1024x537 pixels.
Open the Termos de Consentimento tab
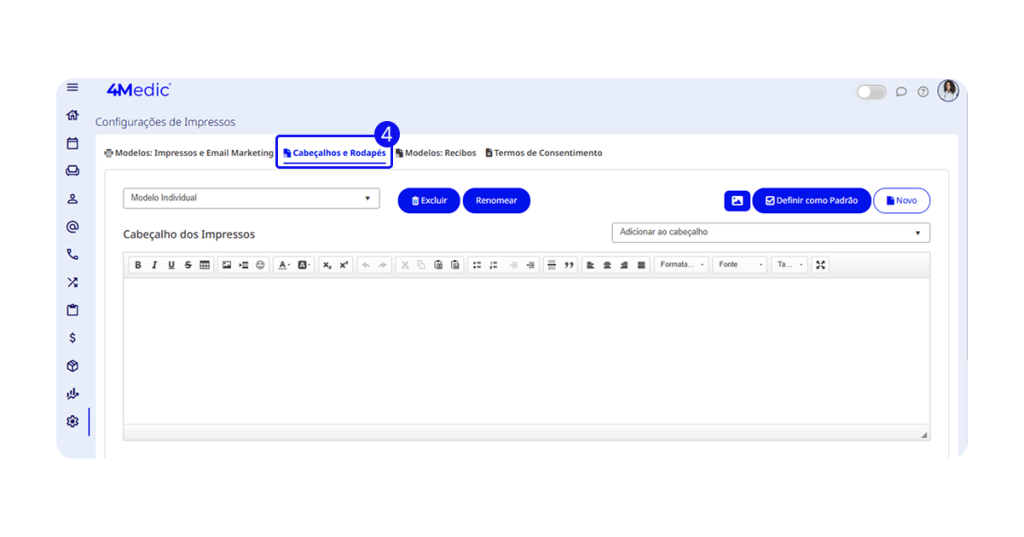pyautogui.click(x=544, y=153)
